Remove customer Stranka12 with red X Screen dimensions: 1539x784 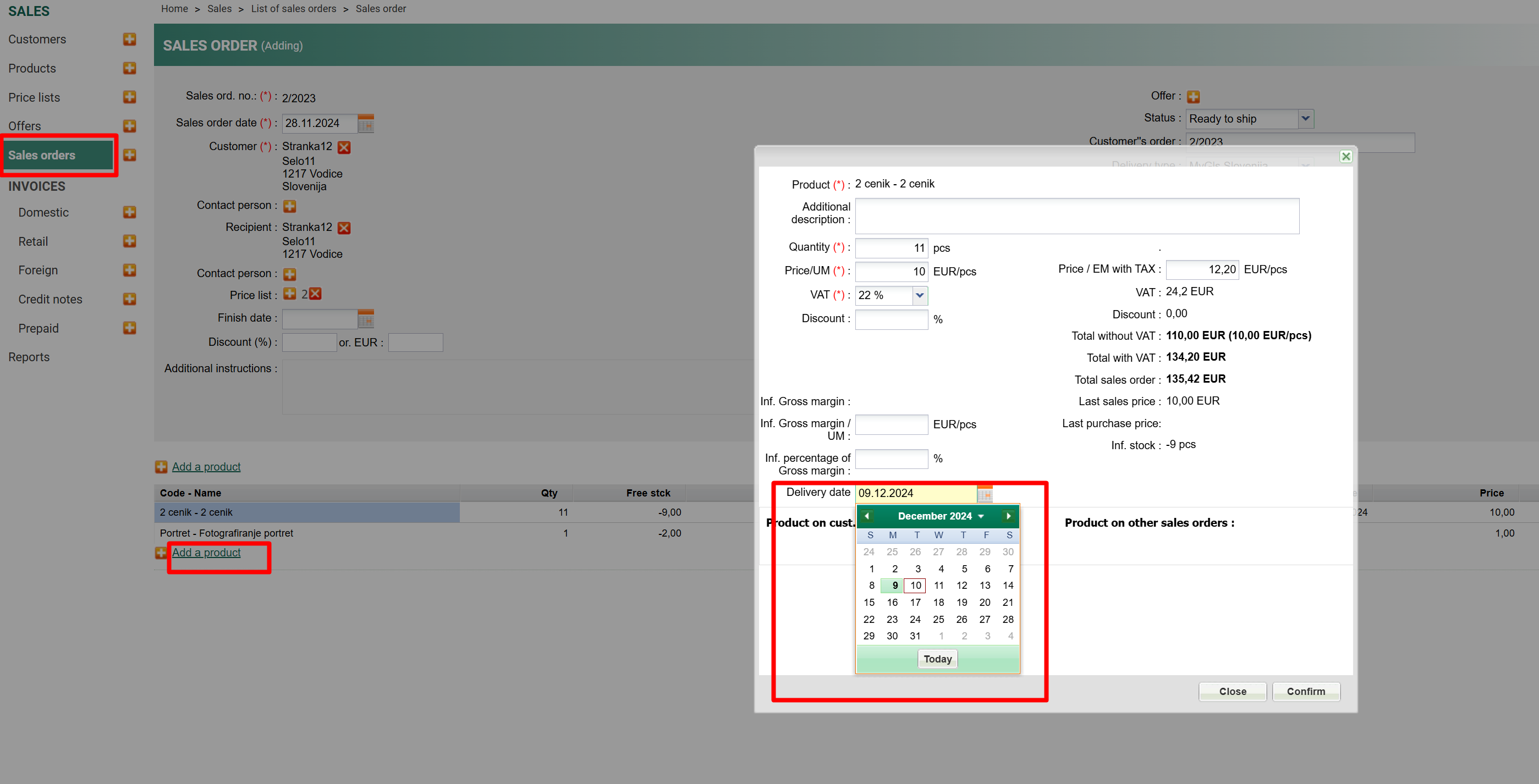coord(344,147)
